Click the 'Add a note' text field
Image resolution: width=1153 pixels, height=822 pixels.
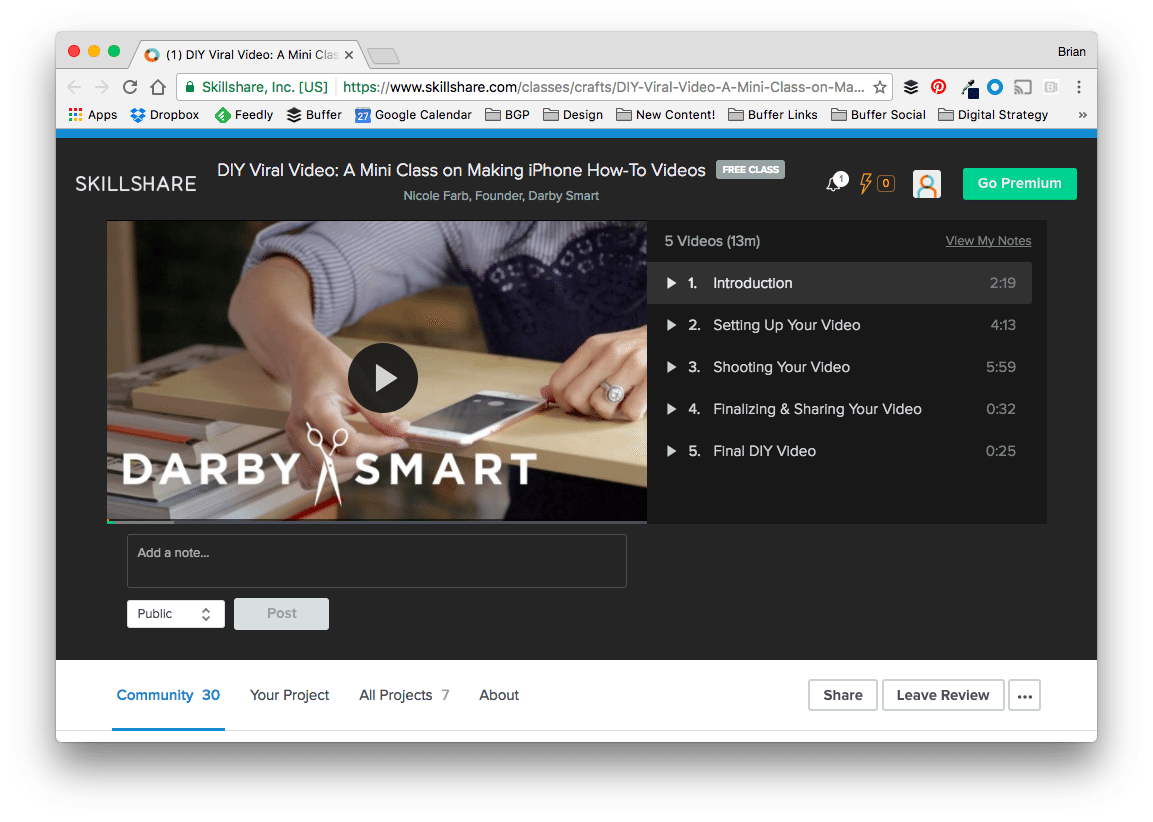click(x=377, y=560)
